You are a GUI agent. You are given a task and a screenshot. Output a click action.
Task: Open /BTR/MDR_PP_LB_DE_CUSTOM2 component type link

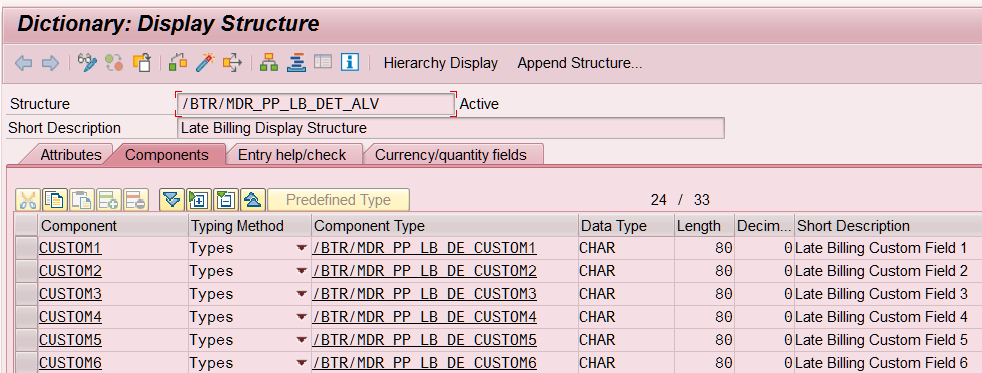click(x=425, y=272)
